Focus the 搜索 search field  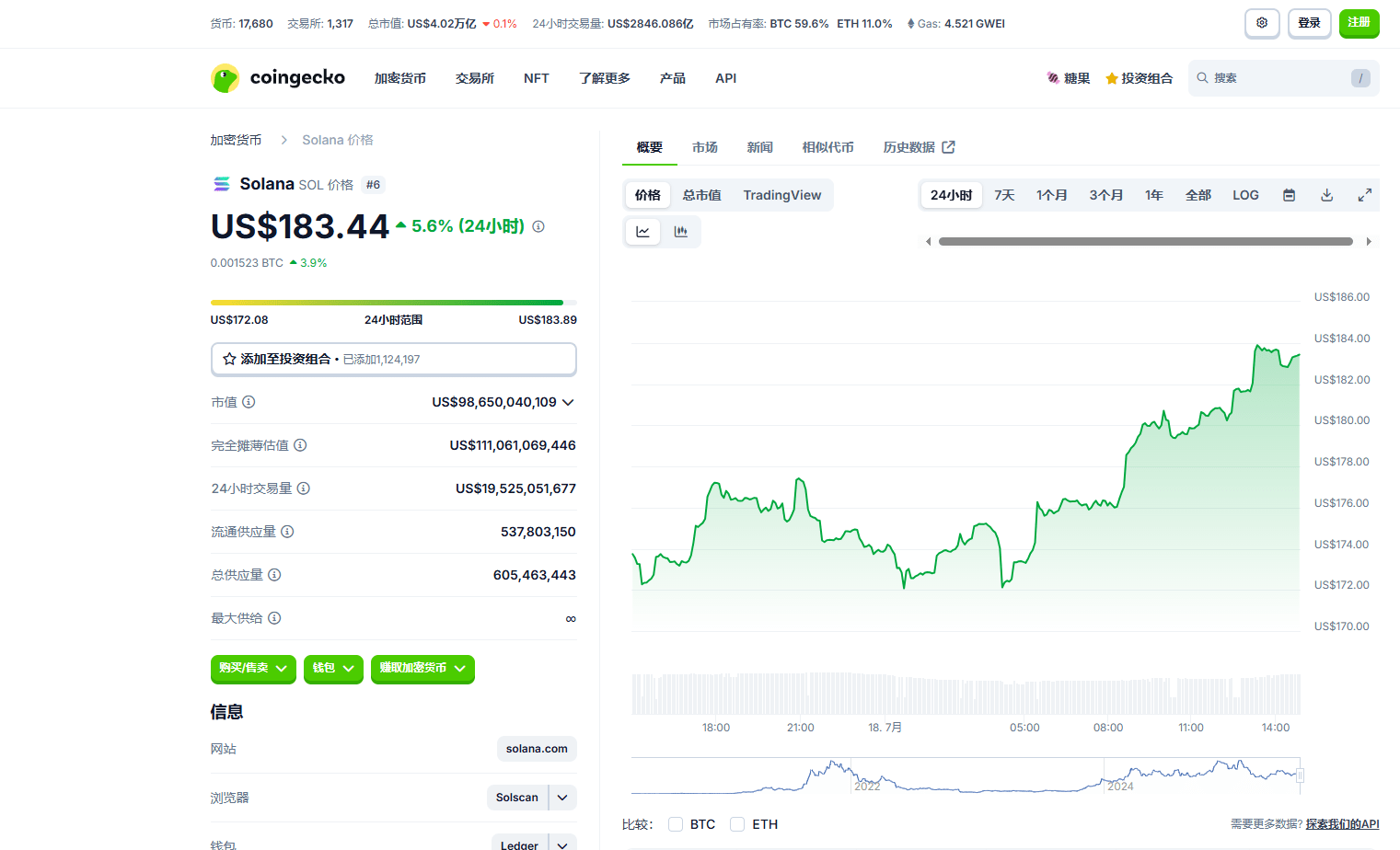pyautogui.click(x=1284, y=78)
